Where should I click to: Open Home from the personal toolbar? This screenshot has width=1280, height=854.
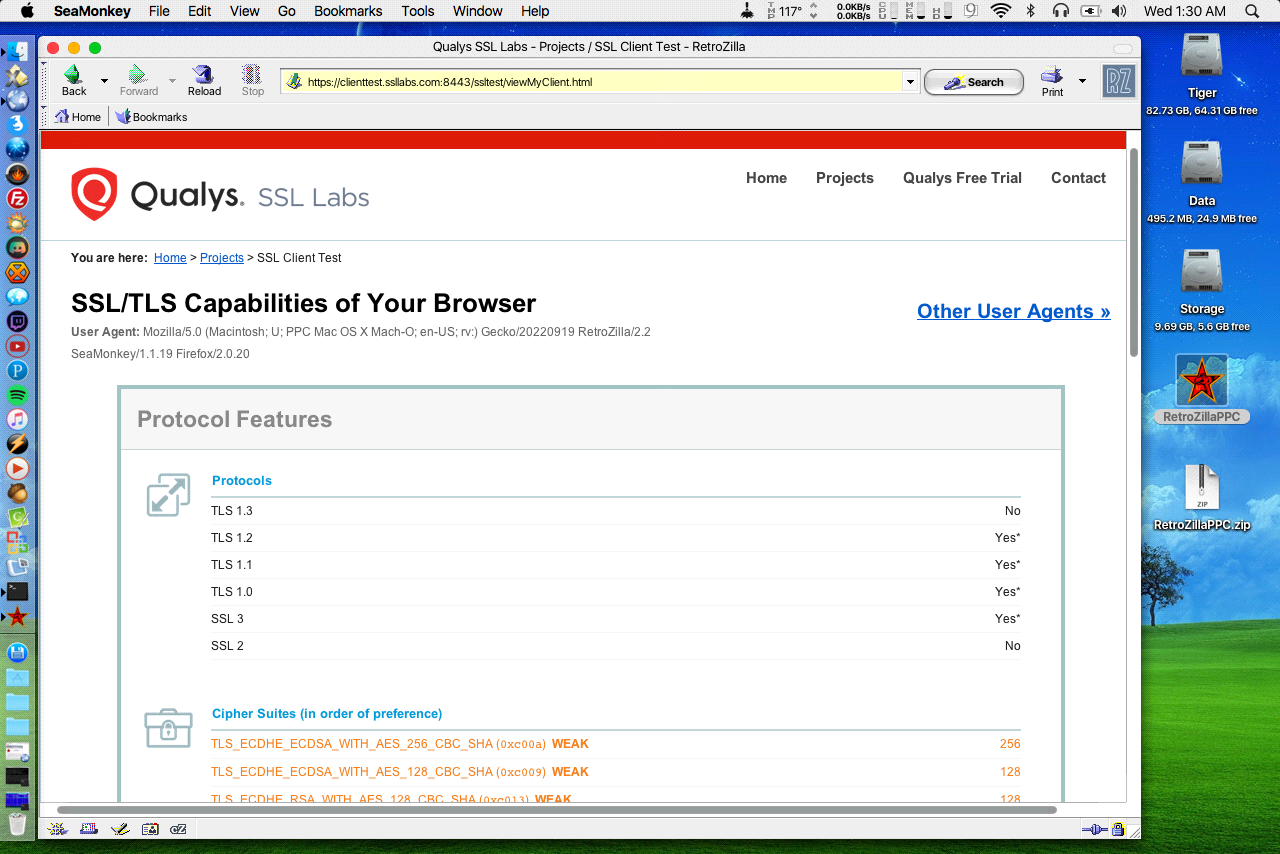pos(78,117)
